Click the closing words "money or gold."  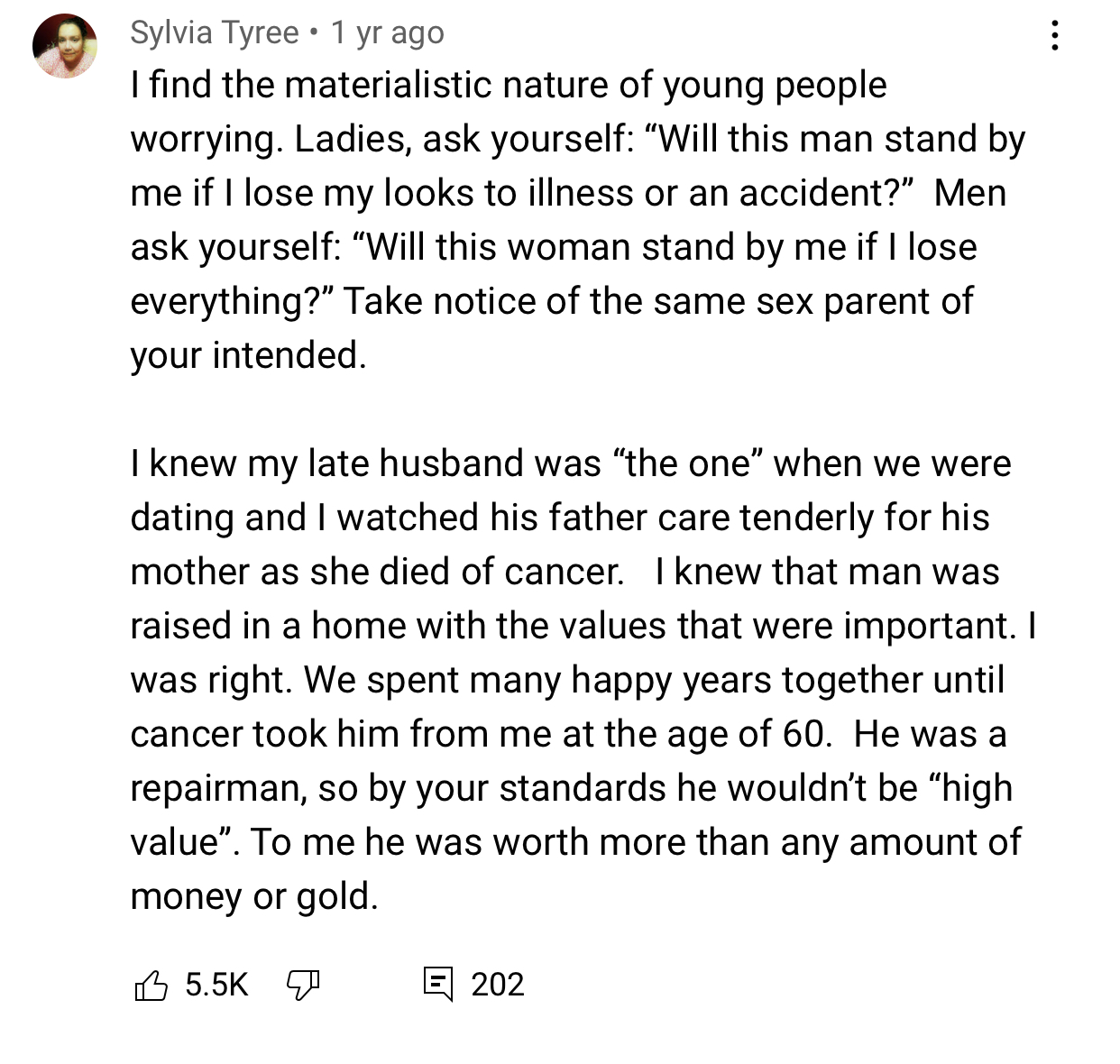tap(254, 896)
